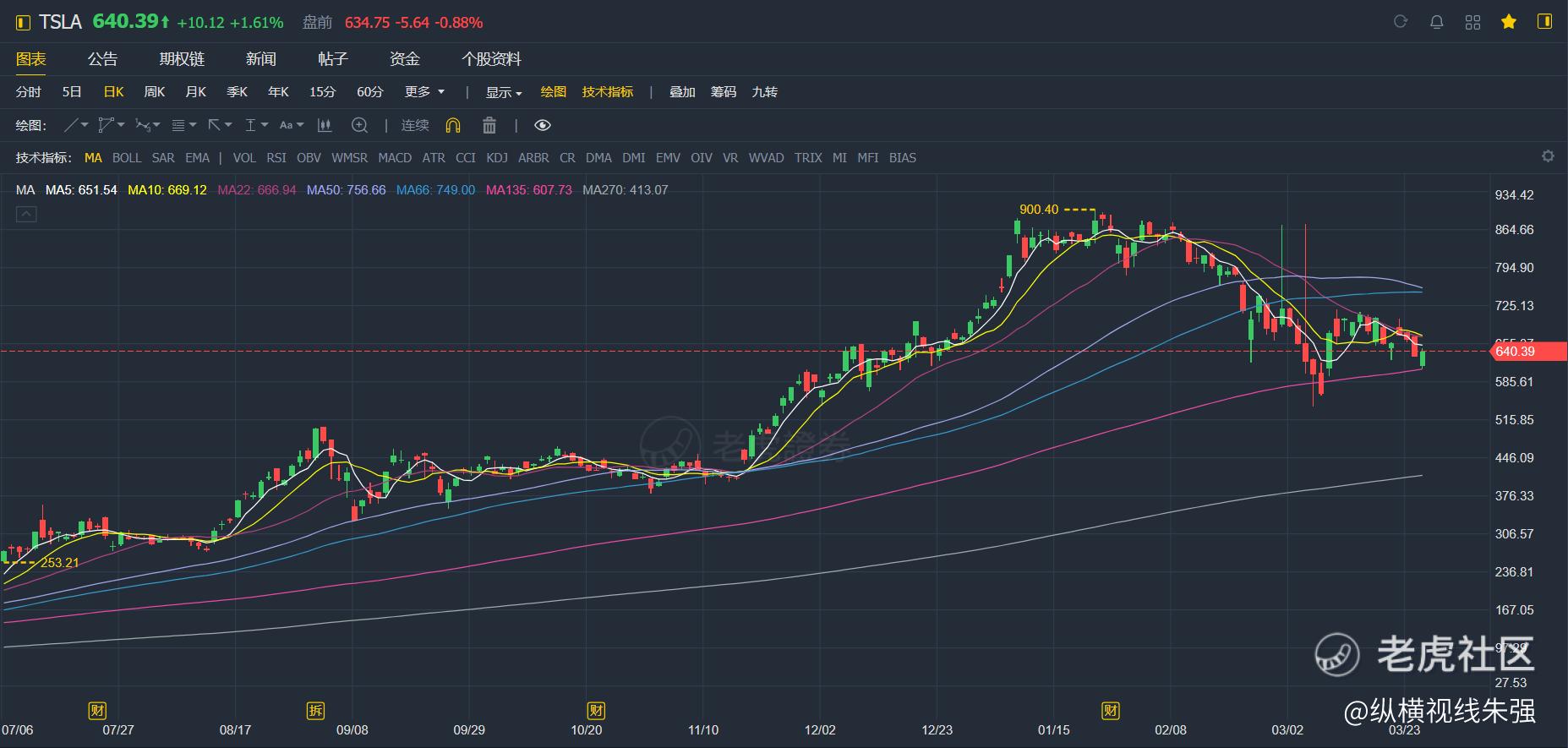The image size is (1568, 748).
Task: Click the 筹码 chip distribution button
Action: pyautogui.click(x=724, y=91)
